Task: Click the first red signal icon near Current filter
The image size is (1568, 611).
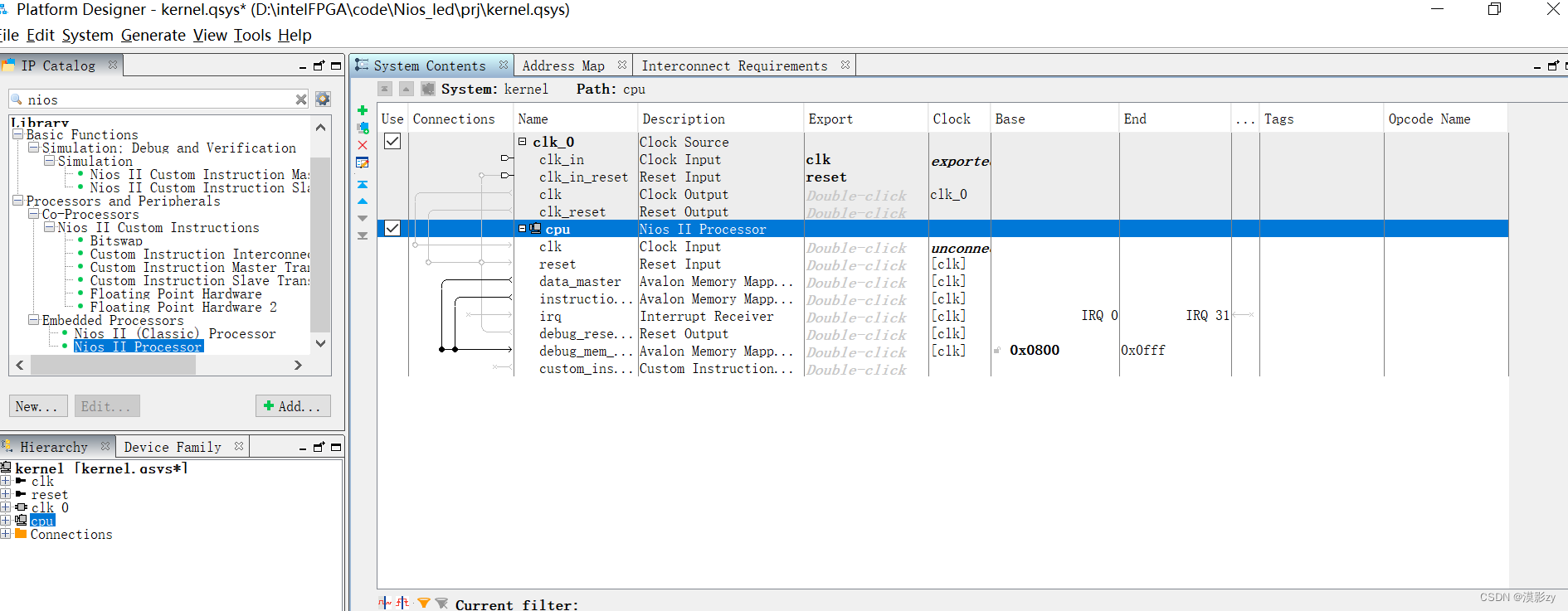Action: [385, 603]
